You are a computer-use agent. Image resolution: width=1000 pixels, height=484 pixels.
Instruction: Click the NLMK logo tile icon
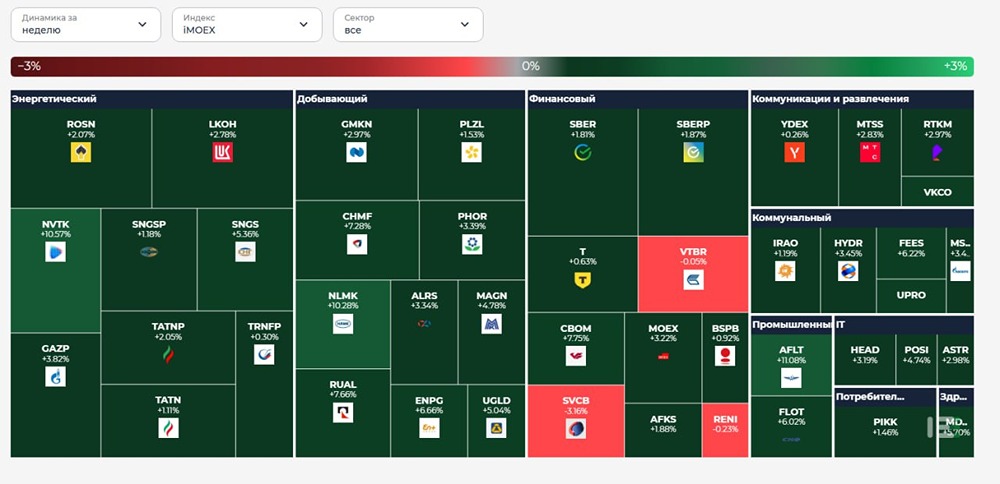(343, 324)
